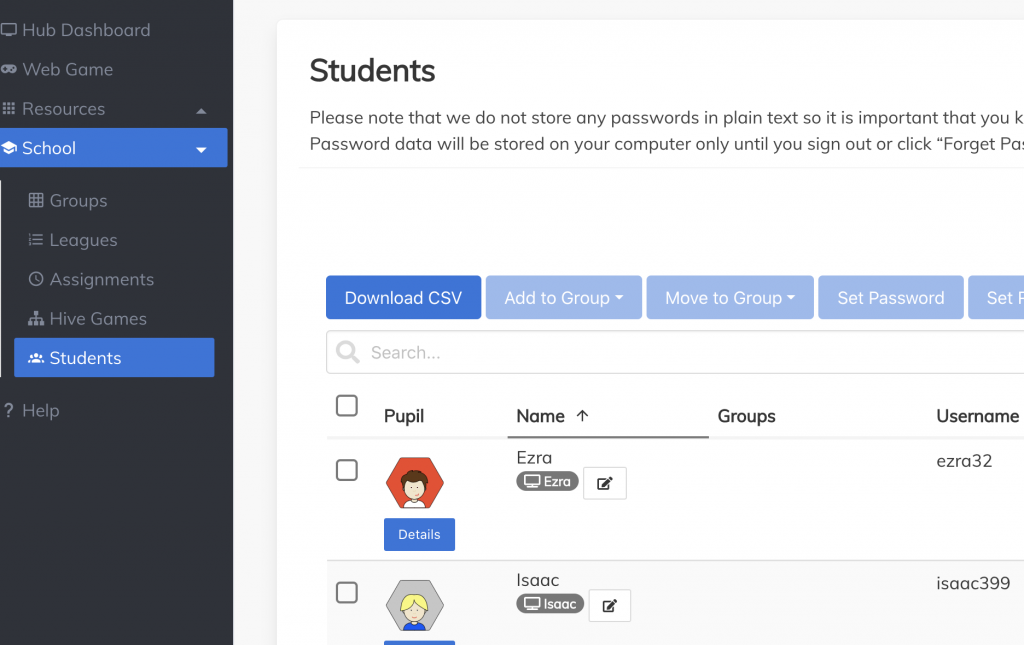Click the edit pencil icon next to Ezra

click(x=604, y=483)
